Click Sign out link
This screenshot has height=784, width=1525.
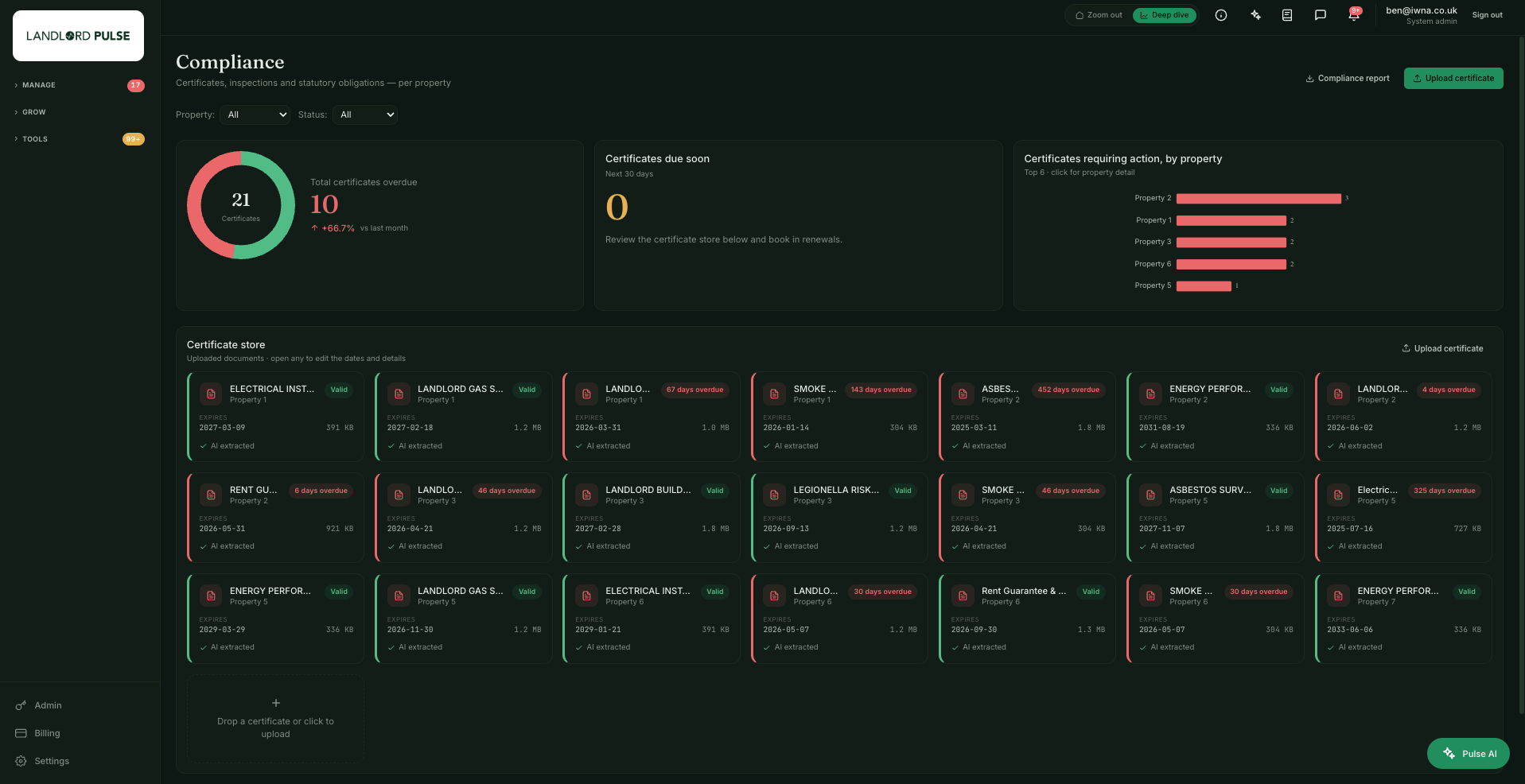1487,15
